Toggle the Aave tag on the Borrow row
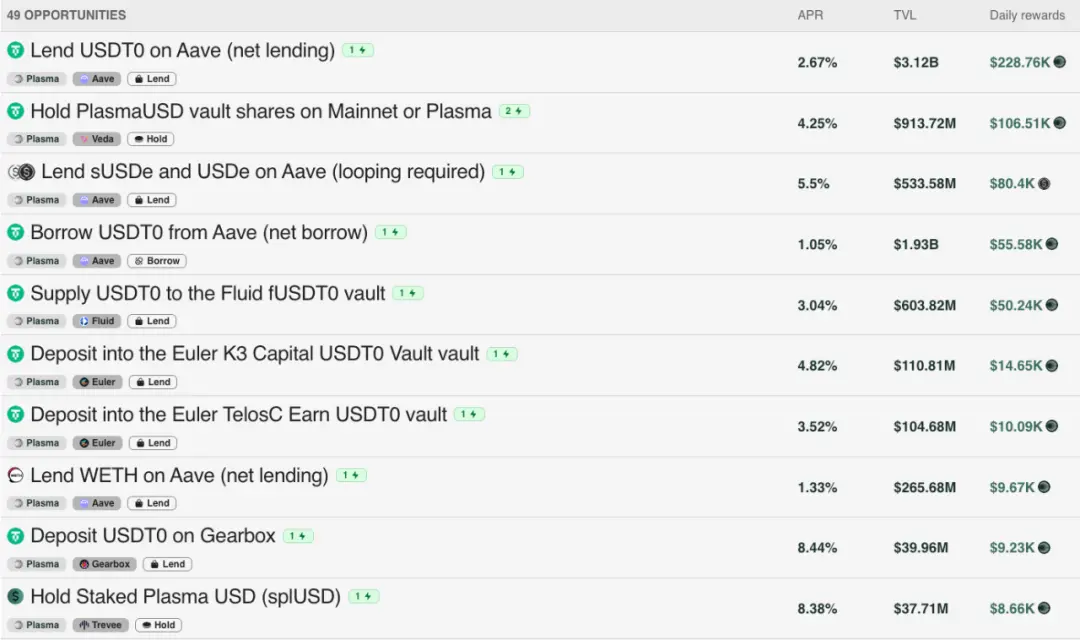Screen dimensions: 1080x640 pyautogui.click(x=96, y=260)
